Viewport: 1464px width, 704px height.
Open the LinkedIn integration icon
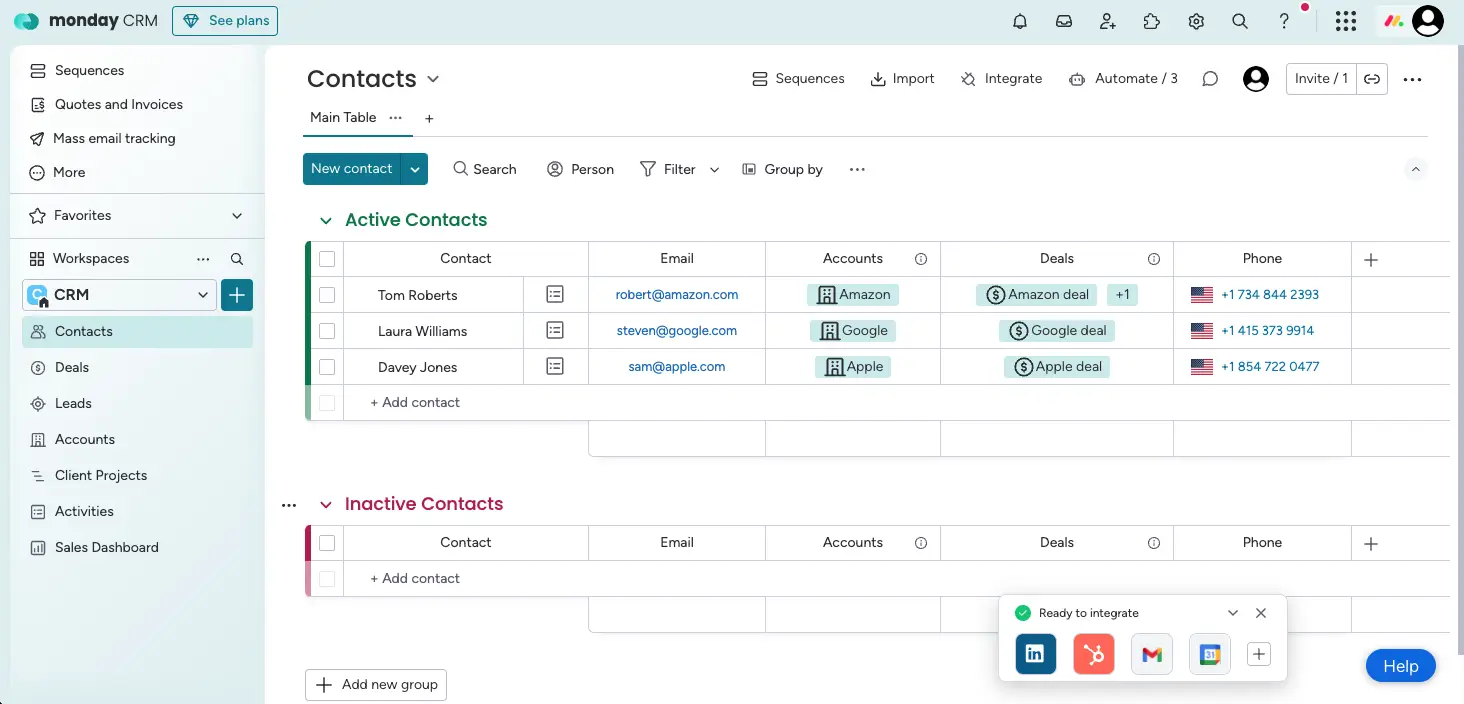click(x=1035, y=653)
